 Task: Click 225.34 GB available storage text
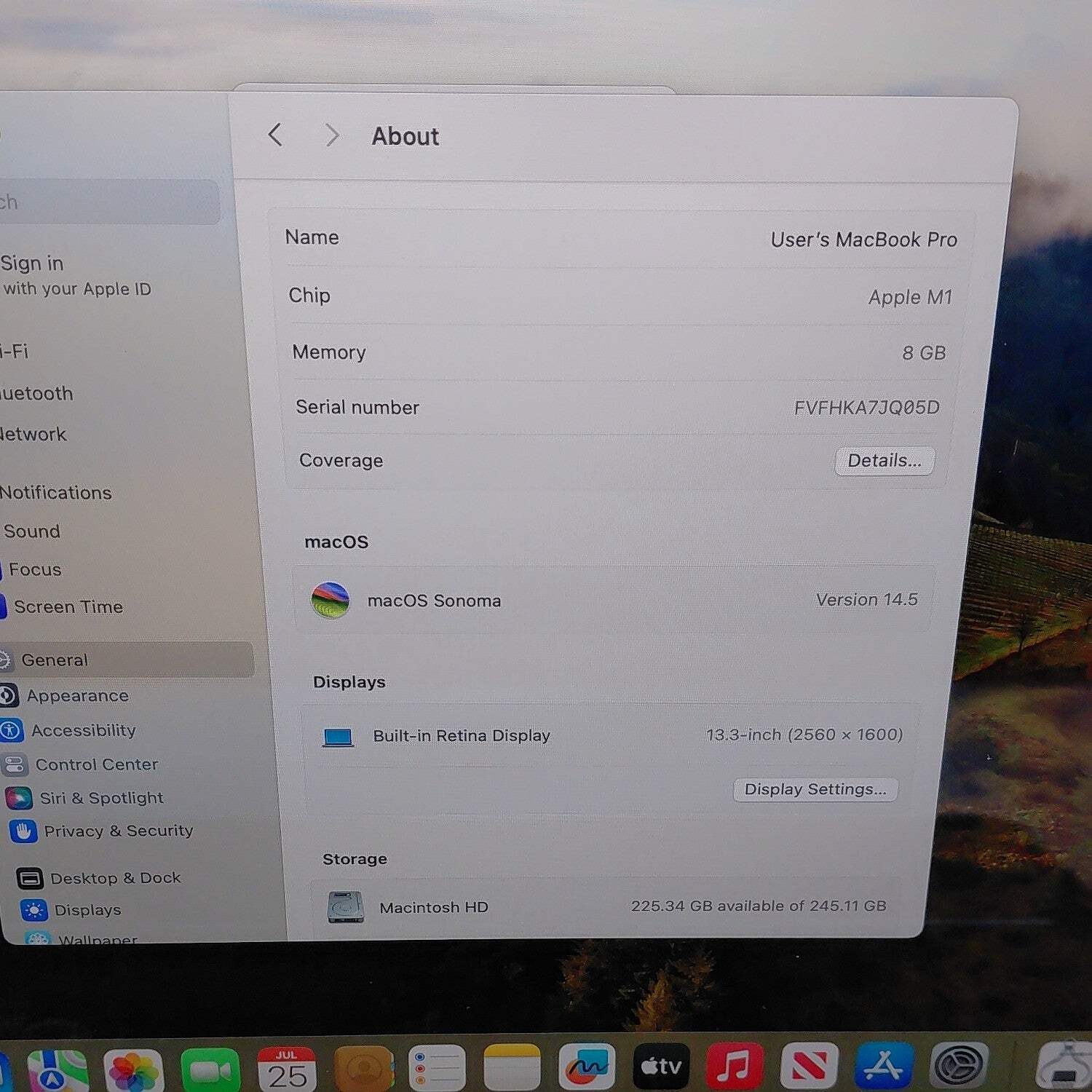click(x=759, y=906)
